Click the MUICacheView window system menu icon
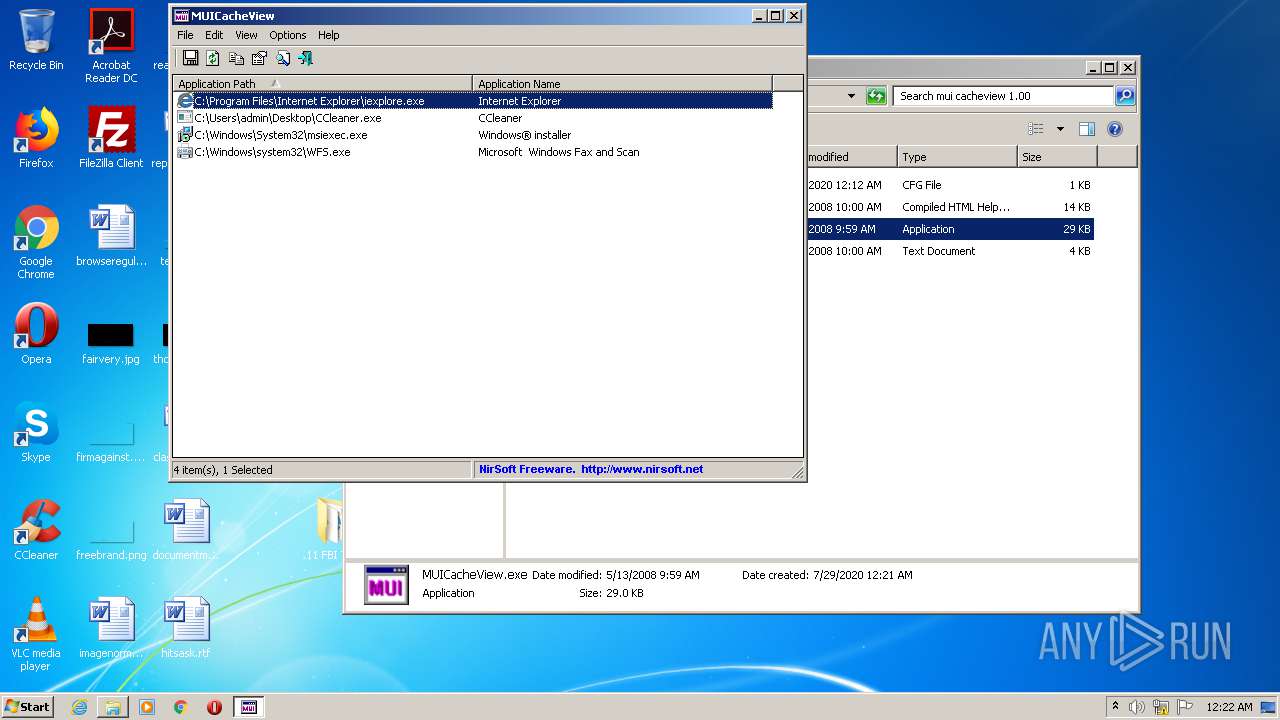Viewport: 1280px width, 720px height. click(181, 16)
